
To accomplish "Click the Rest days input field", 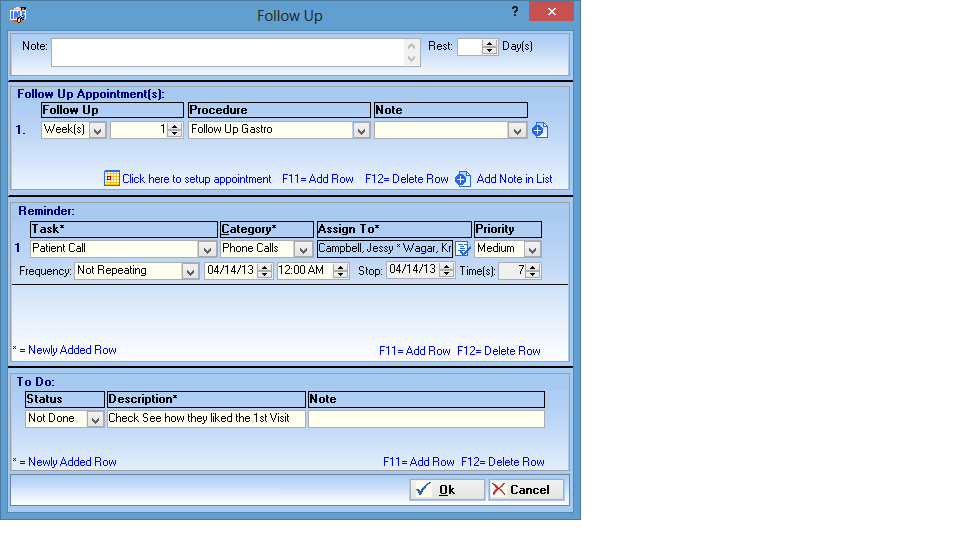I will click(x=470, y=47).
